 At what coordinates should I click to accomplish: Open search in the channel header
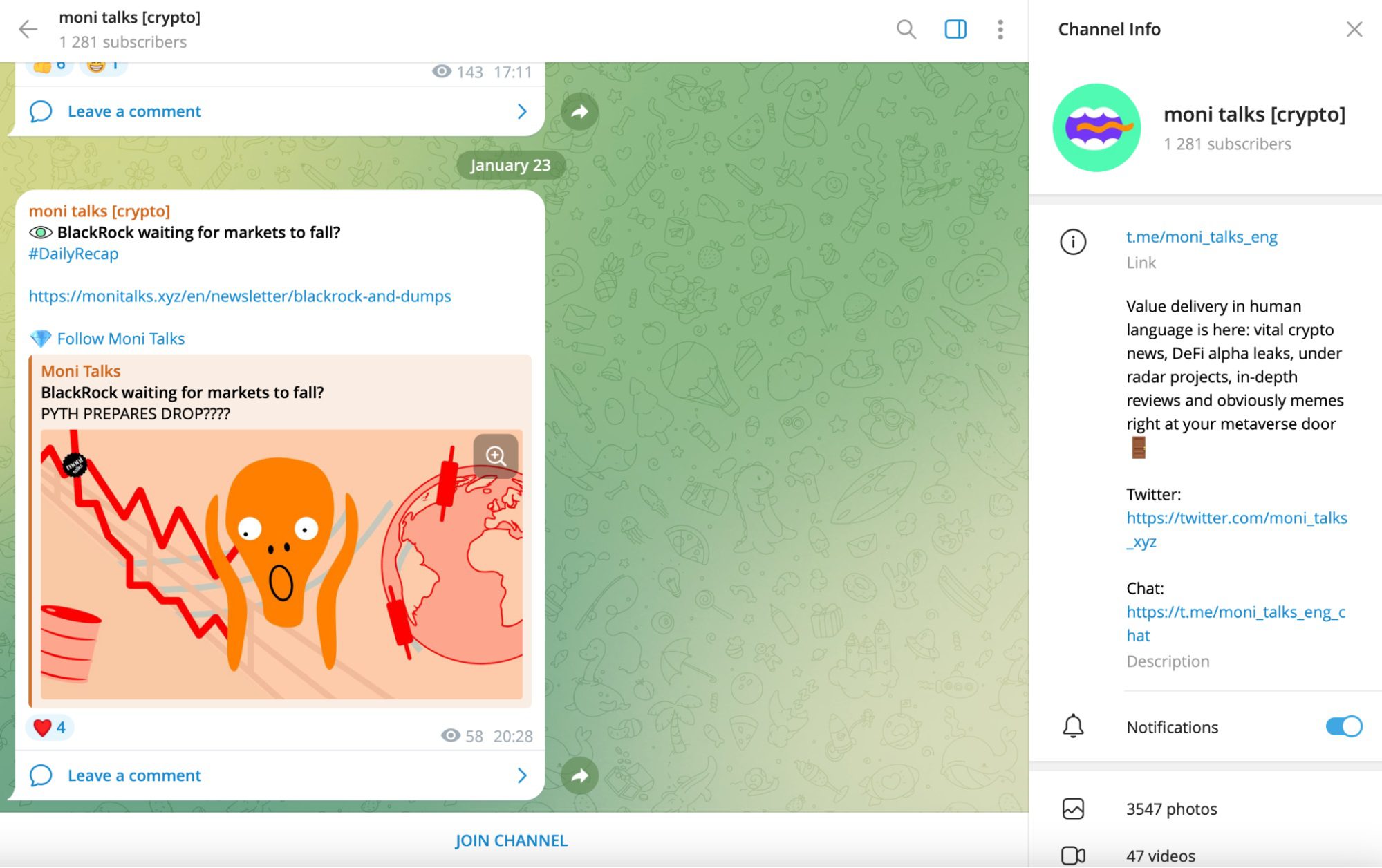coord(906,29)
